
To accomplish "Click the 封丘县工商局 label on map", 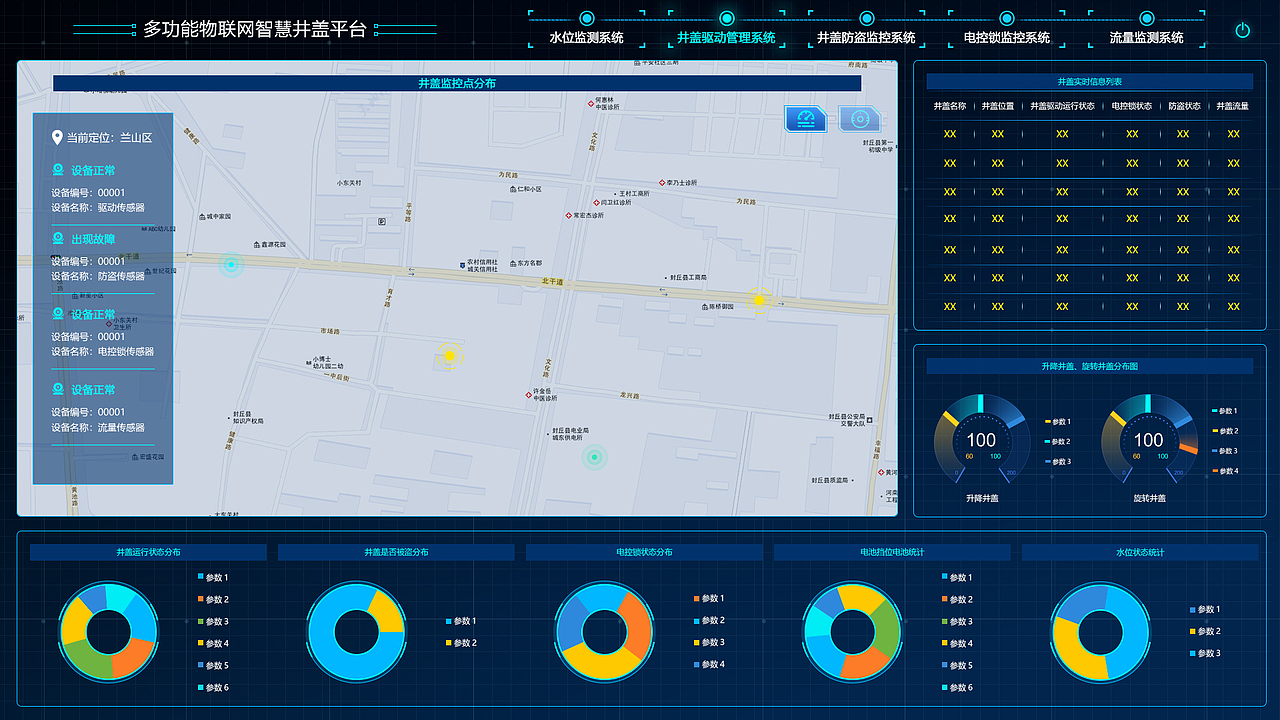I will (x=689, y=277).
